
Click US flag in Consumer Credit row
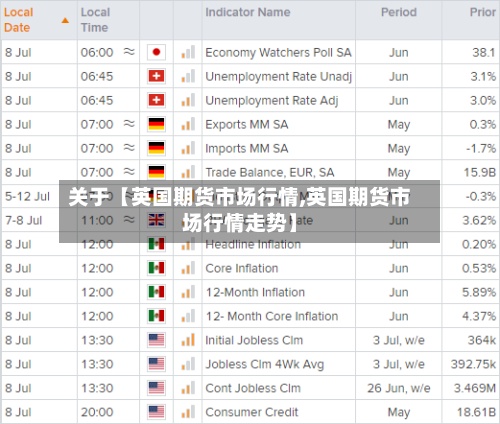point(156,412)
